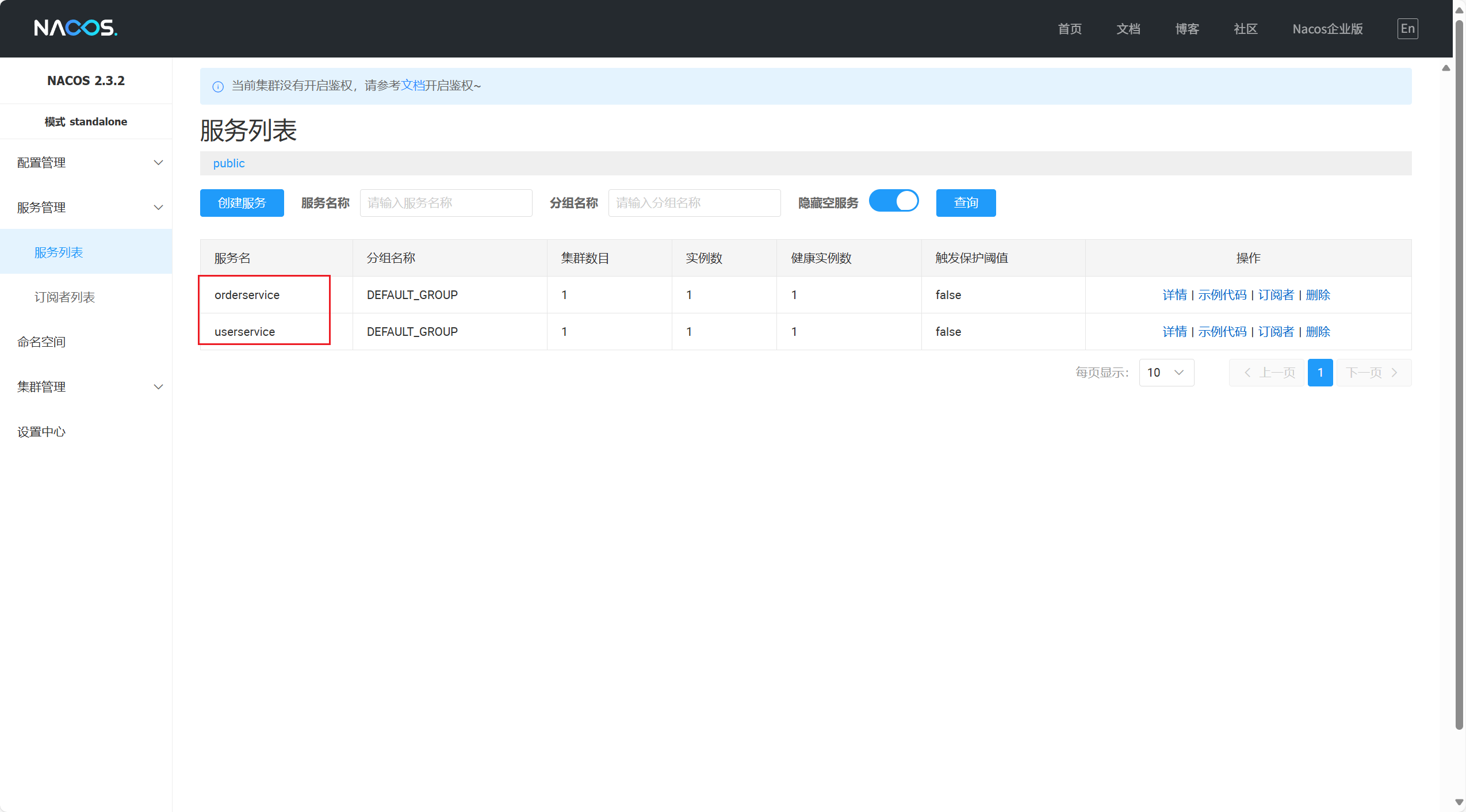Screen dimensions: 1466x812
Task: Click the NACOS logo in header
Action: pos(75,28)
